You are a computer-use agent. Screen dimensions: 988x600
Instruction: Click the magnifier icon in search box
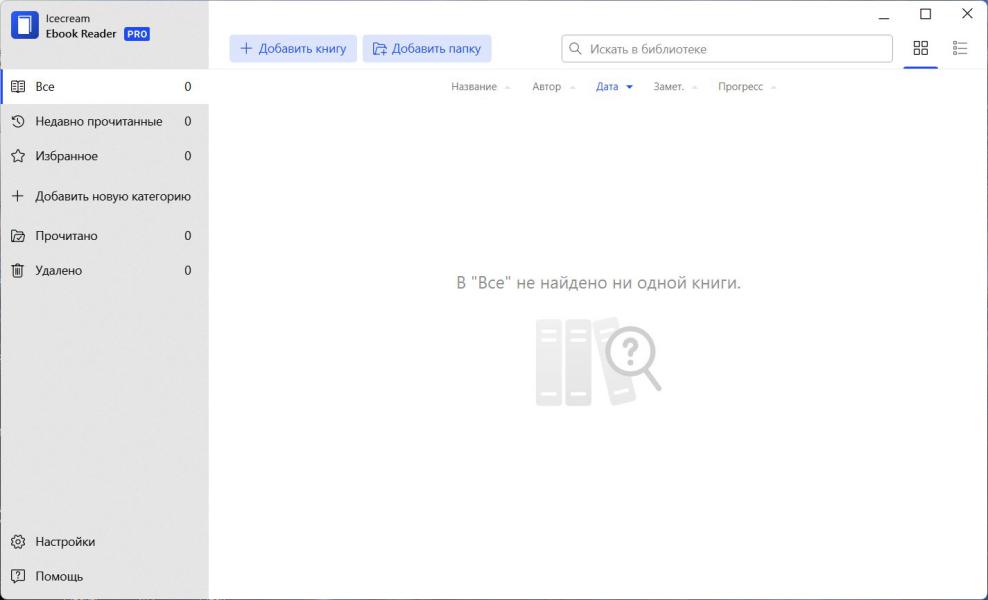(575, 48)
